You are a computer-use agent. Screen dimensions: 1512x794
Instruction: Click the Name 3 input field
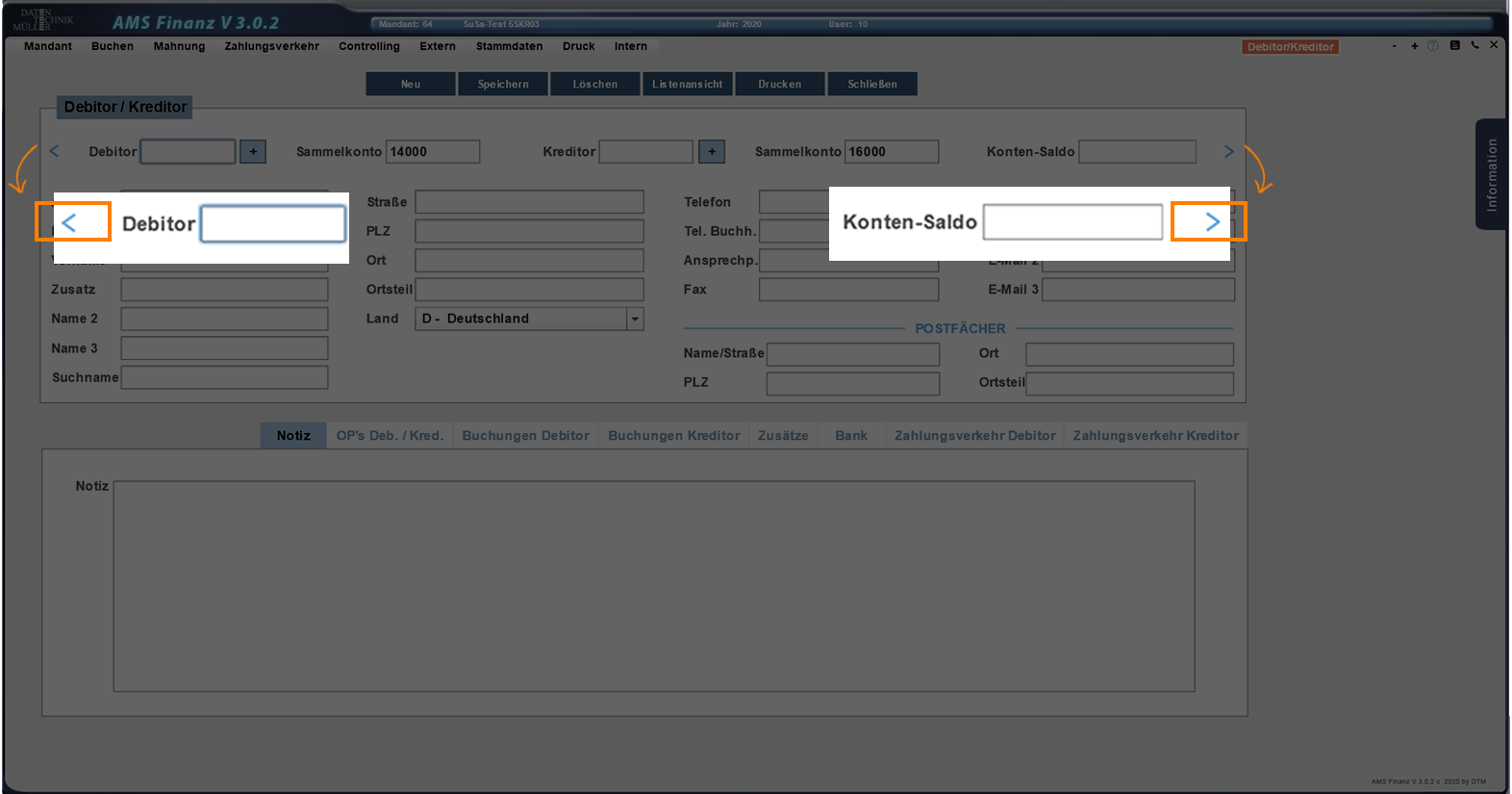224,347
